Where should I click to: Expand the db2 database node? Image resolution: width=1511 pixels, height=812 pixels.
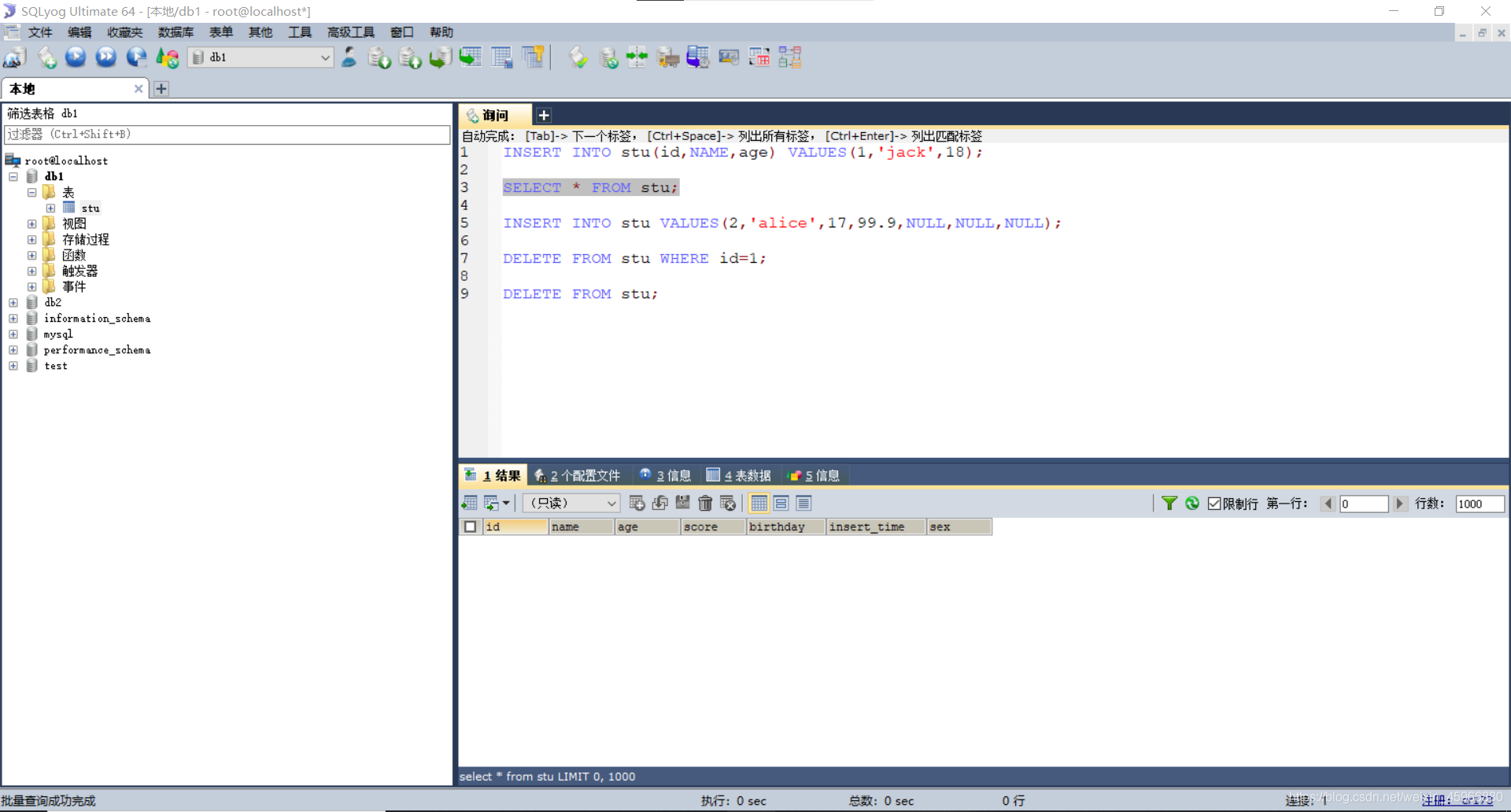[13, 303]
